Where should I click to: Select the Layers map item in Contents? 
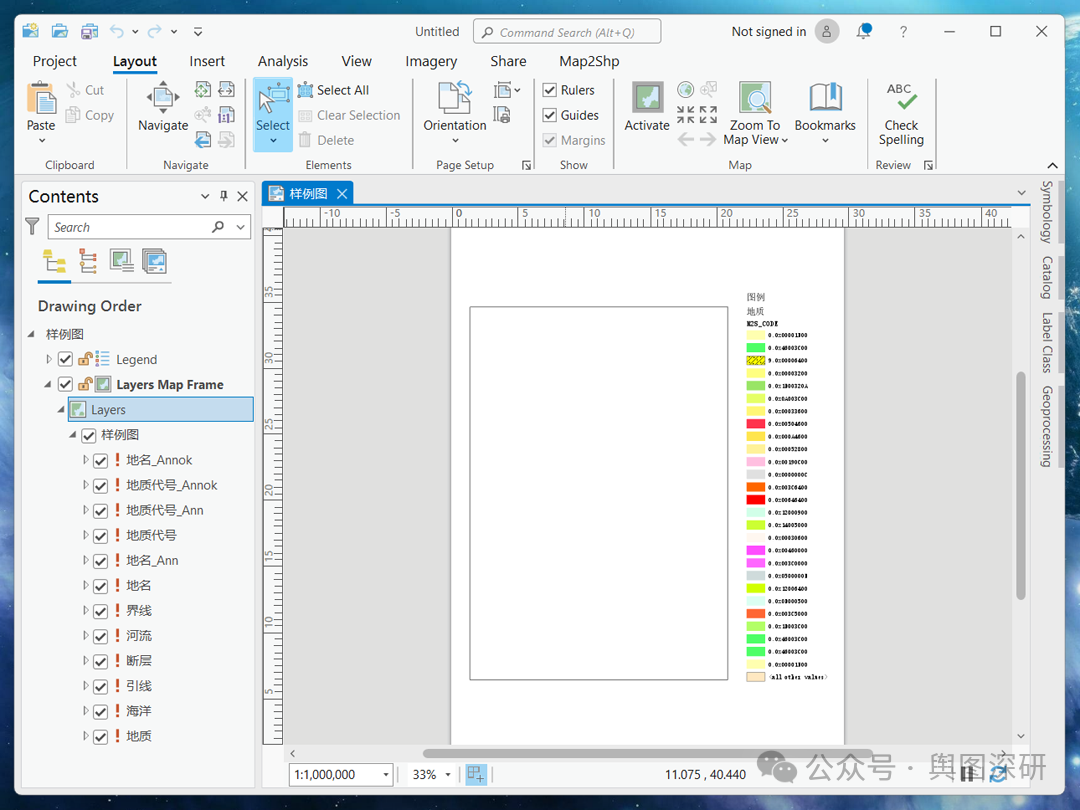click(x=160, y=410)
